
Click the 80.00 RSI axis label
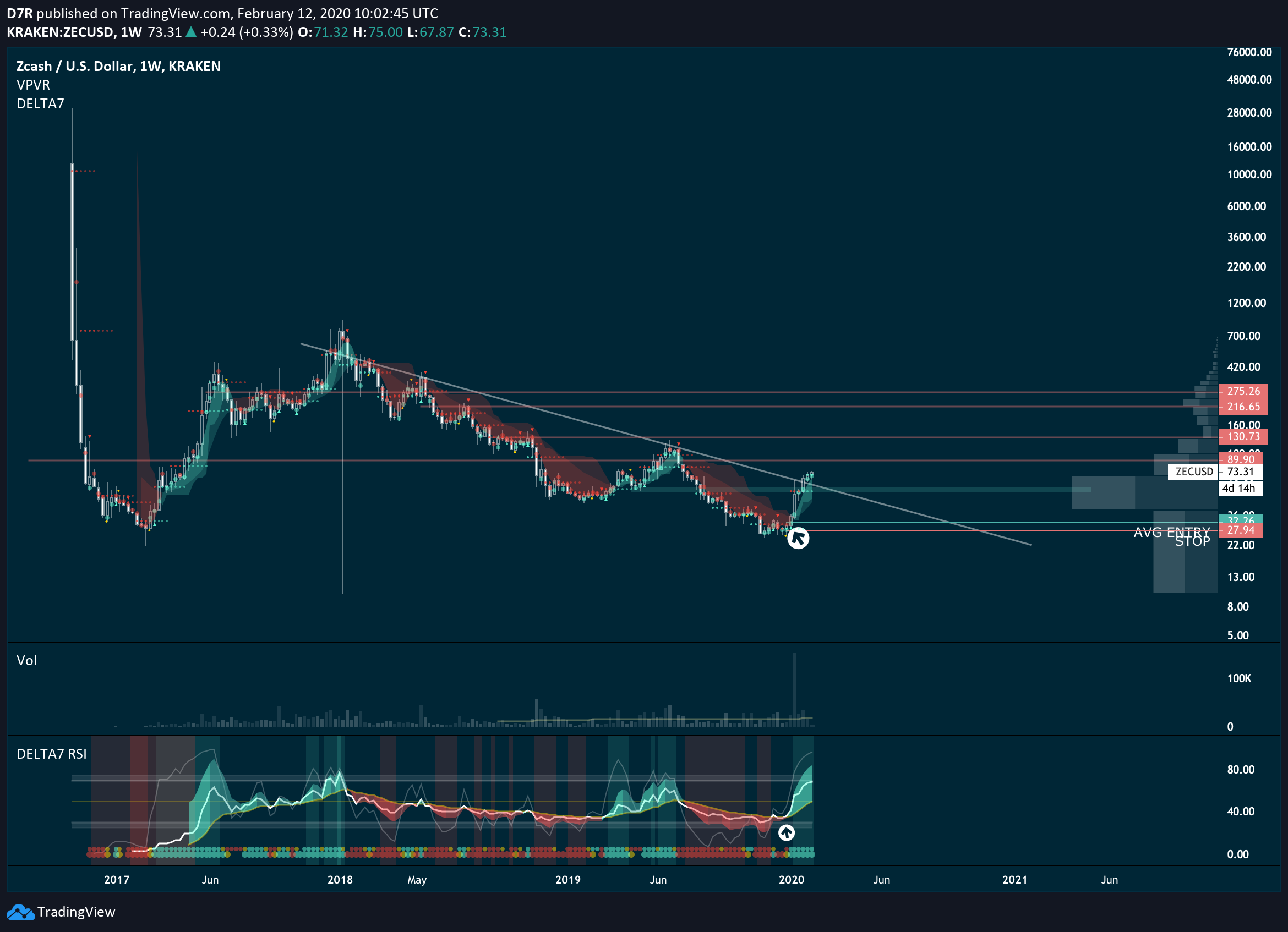(1241, 770)
